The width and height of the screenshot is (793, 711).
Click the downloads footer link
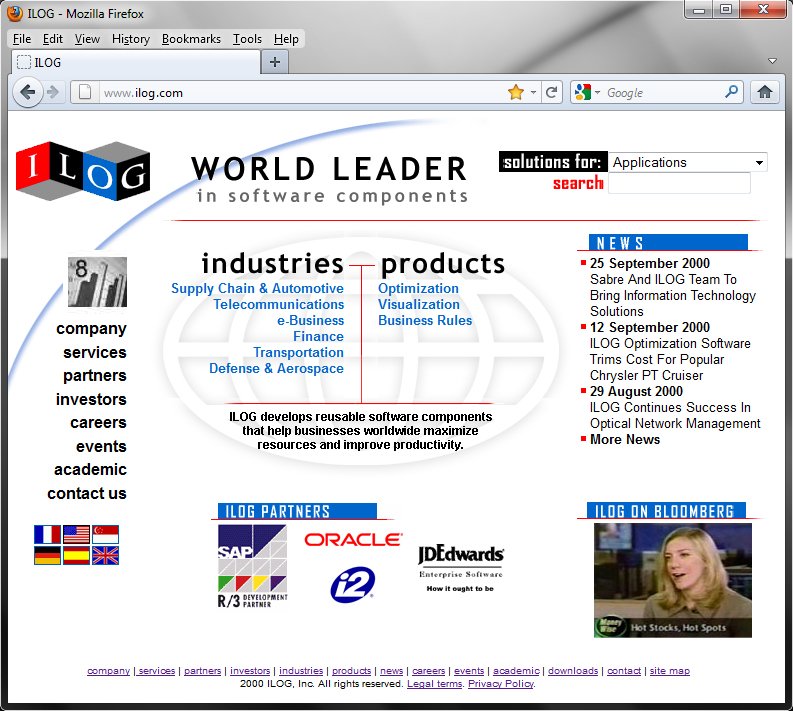(573, 671)
